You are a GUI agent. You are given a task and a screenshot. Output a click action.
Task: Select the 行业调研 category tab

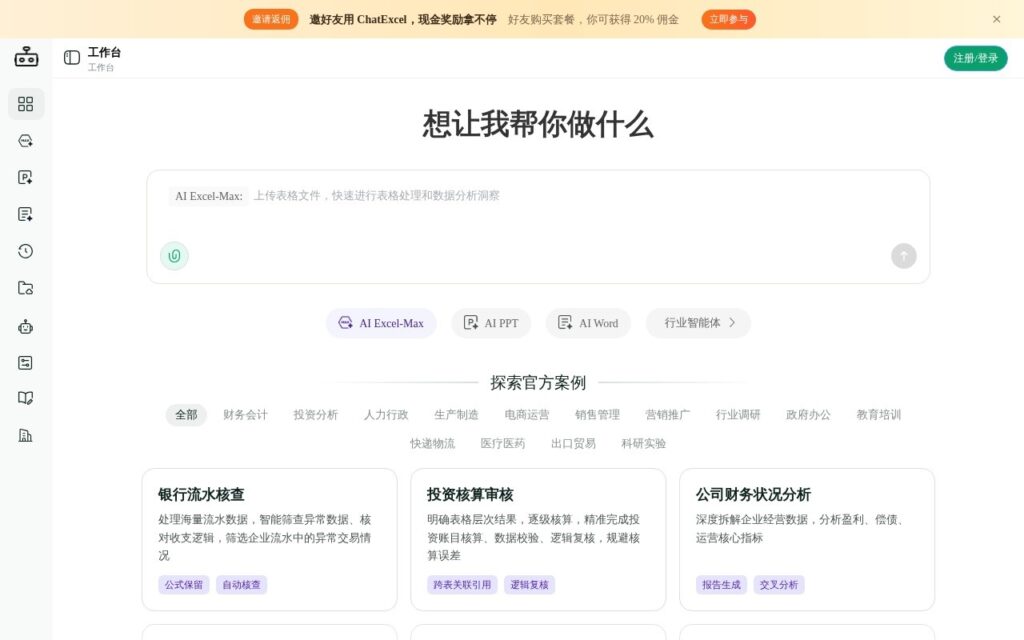[738, 415]
